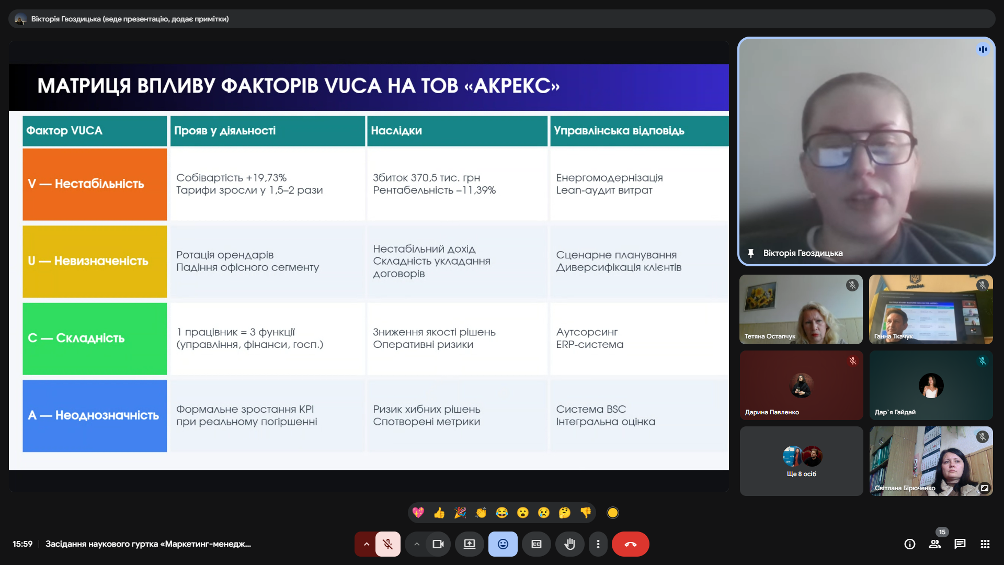
Task: Open the meeting details info panel
Action: point(909,544)
